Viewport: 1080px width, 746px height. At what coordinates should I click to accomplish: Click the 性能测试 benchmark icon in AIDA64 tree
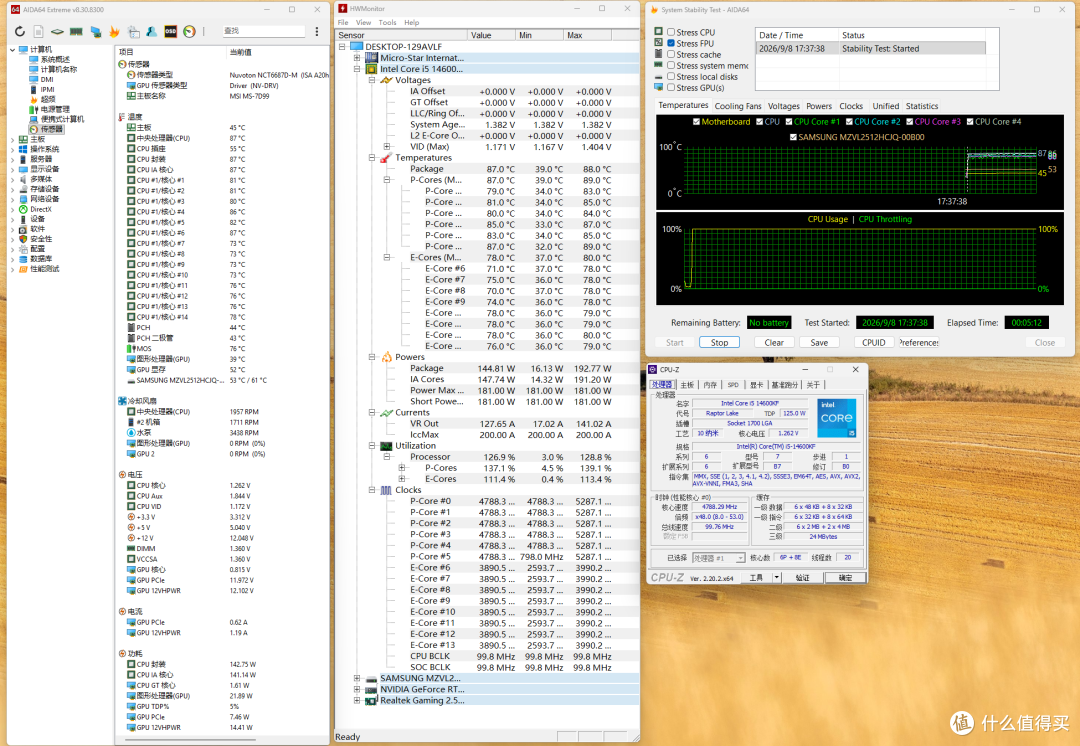pyautogui.click(x=23, y=269)
